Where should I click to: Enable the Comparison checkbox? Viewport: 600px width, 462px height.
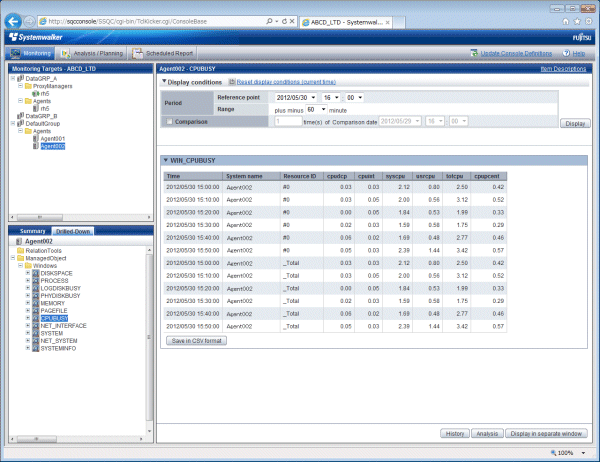tap(169, 121)
